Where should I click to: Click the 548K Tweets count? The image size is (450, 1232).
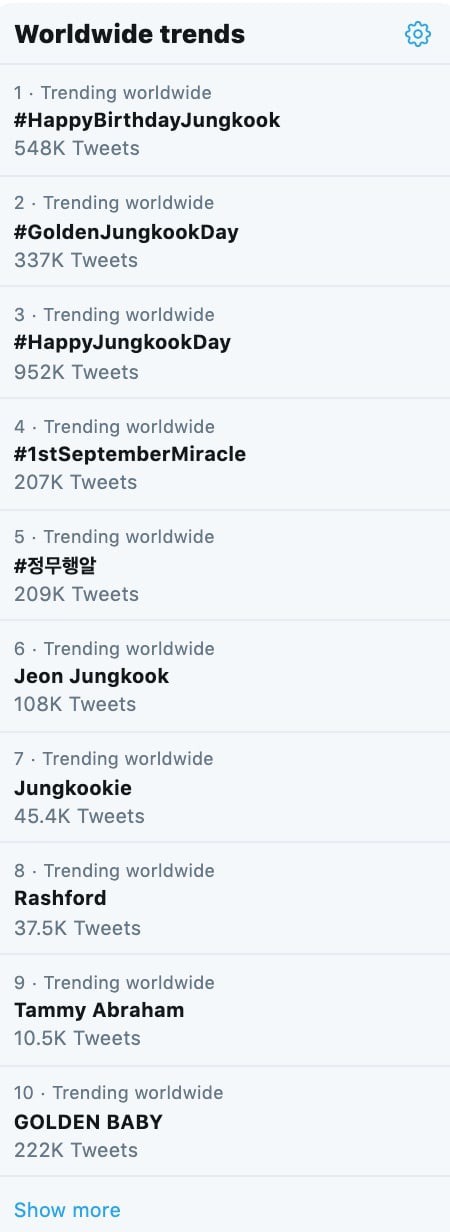(x=77, y=148)
